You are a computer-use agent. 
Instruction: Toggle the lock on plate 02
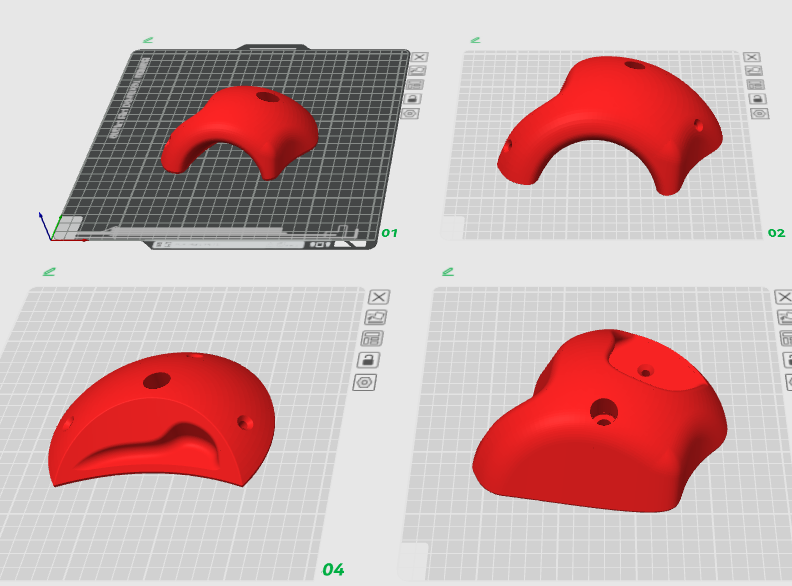pos(758,98)
